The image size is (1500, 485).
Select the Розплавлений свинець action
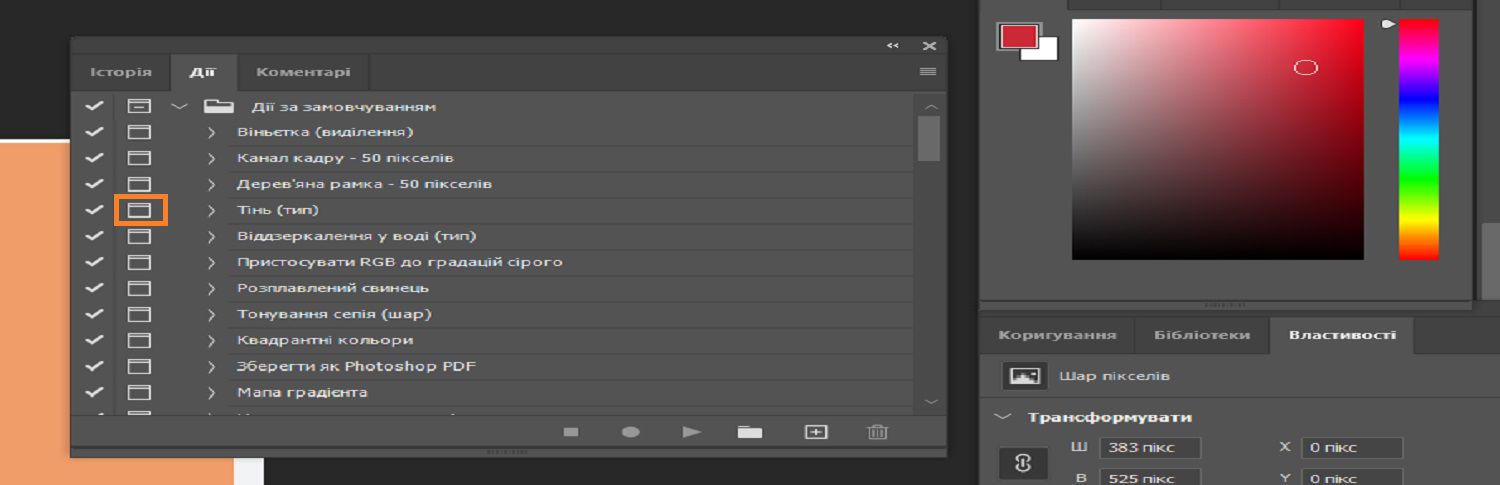[x=333, y=288]
